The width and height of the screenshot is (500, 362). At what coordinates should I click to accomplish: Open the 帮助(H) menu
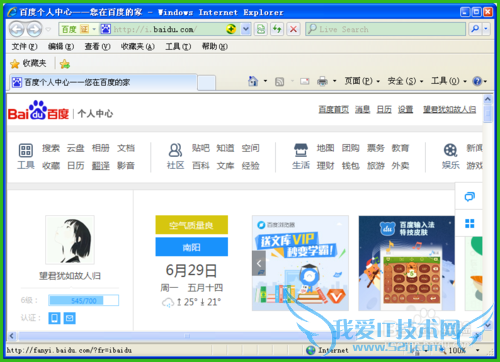tap(215, 46)
